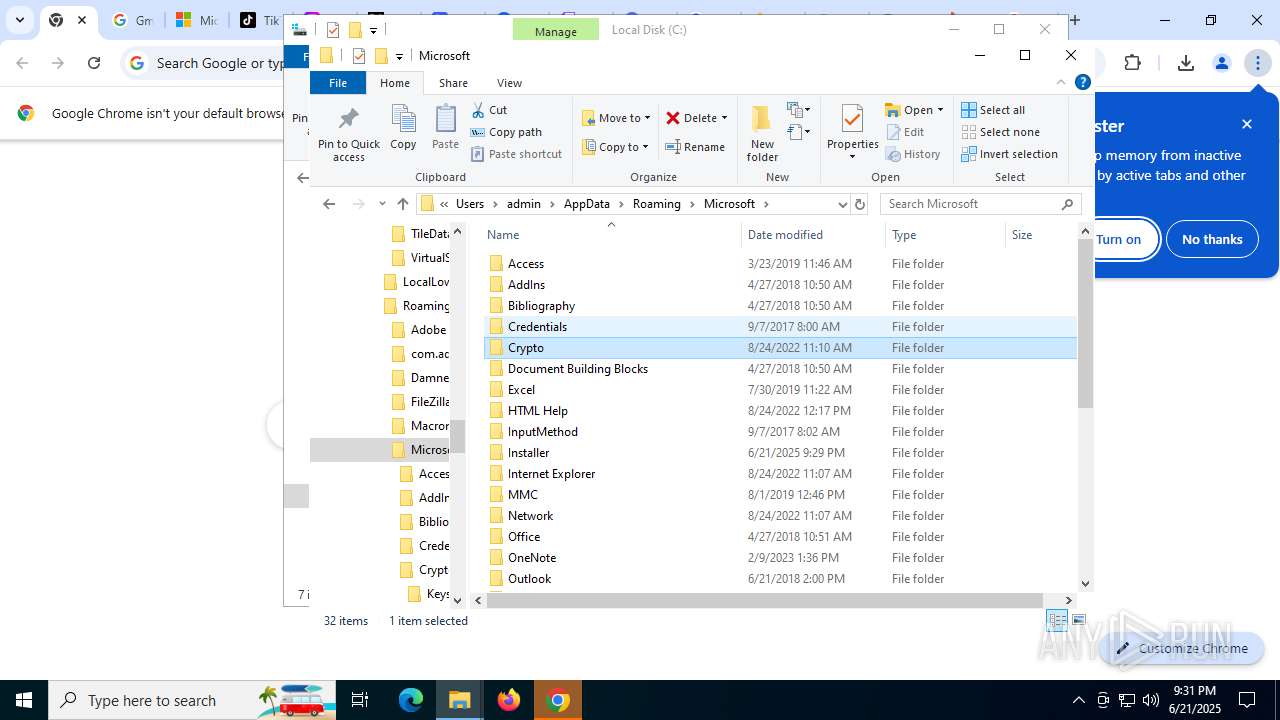This screenshot has width=1280, height=720.
Task: Open file History from ribbon
Action: click(x=913, y=154)
